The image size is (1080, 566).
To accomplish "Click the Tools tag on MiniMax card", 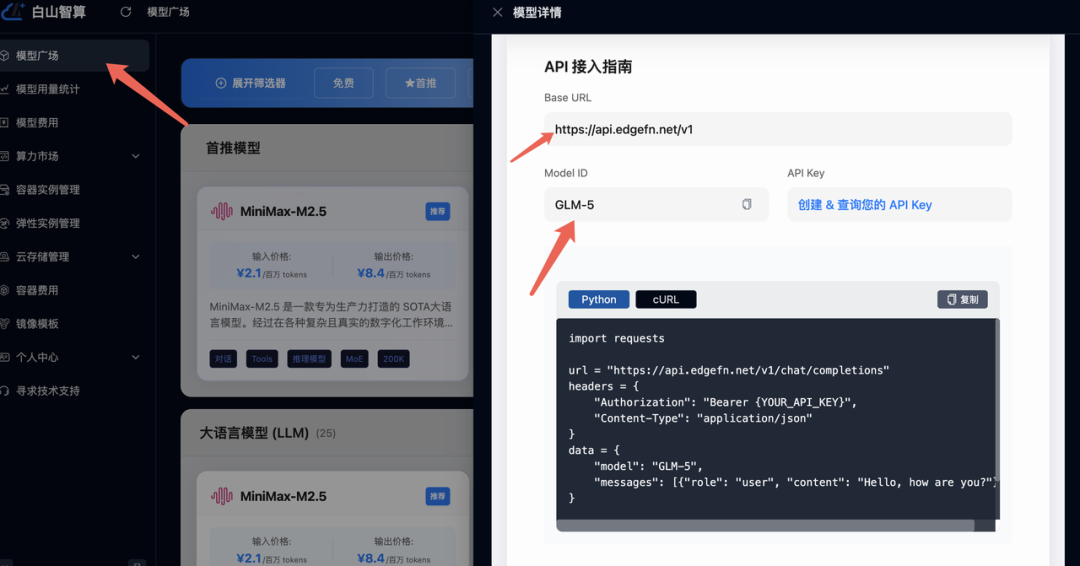I will click(x=262, y=359).
